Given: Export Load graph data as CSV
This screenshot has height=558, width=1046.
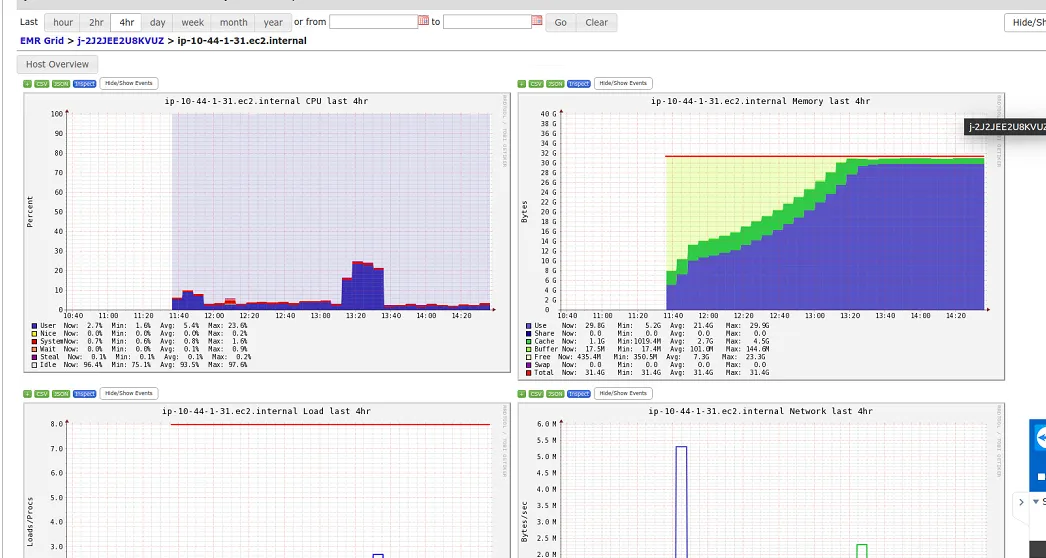Looking at the screenshot, I should click(42, 394).
